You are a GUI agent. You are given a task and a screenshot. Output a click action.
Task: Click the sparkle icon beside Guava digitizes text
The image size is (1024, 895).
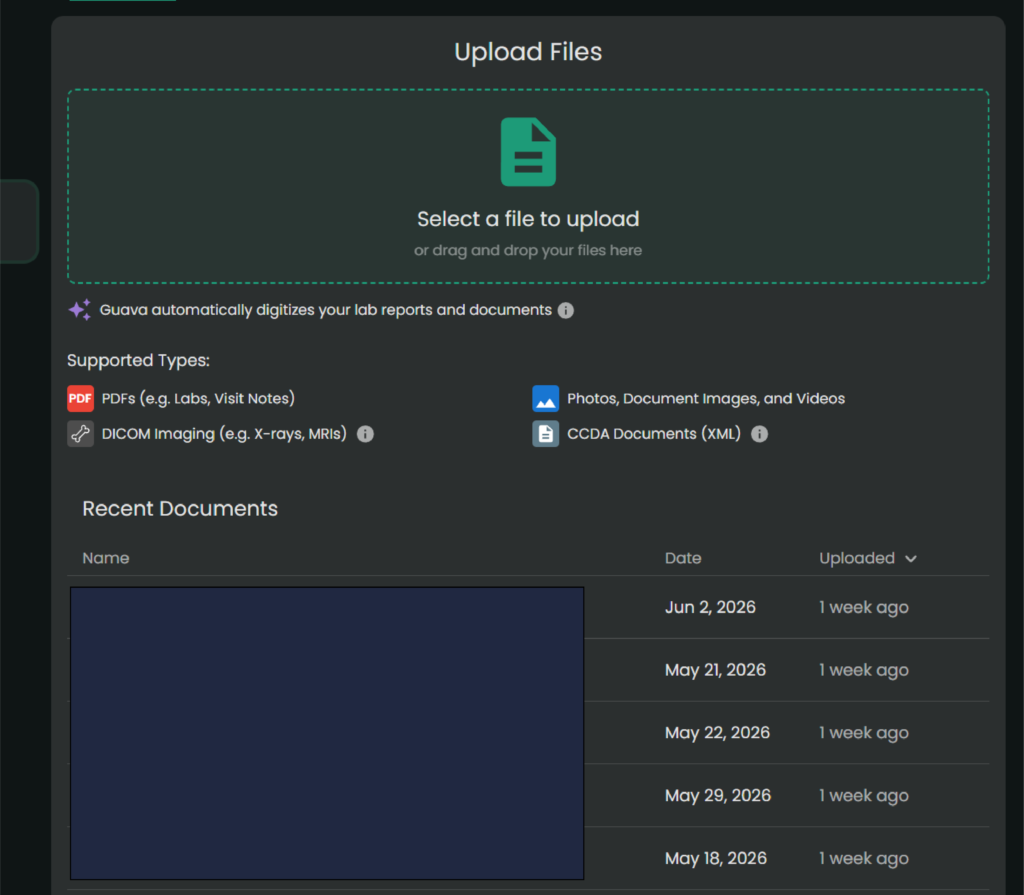pos(80,310)
